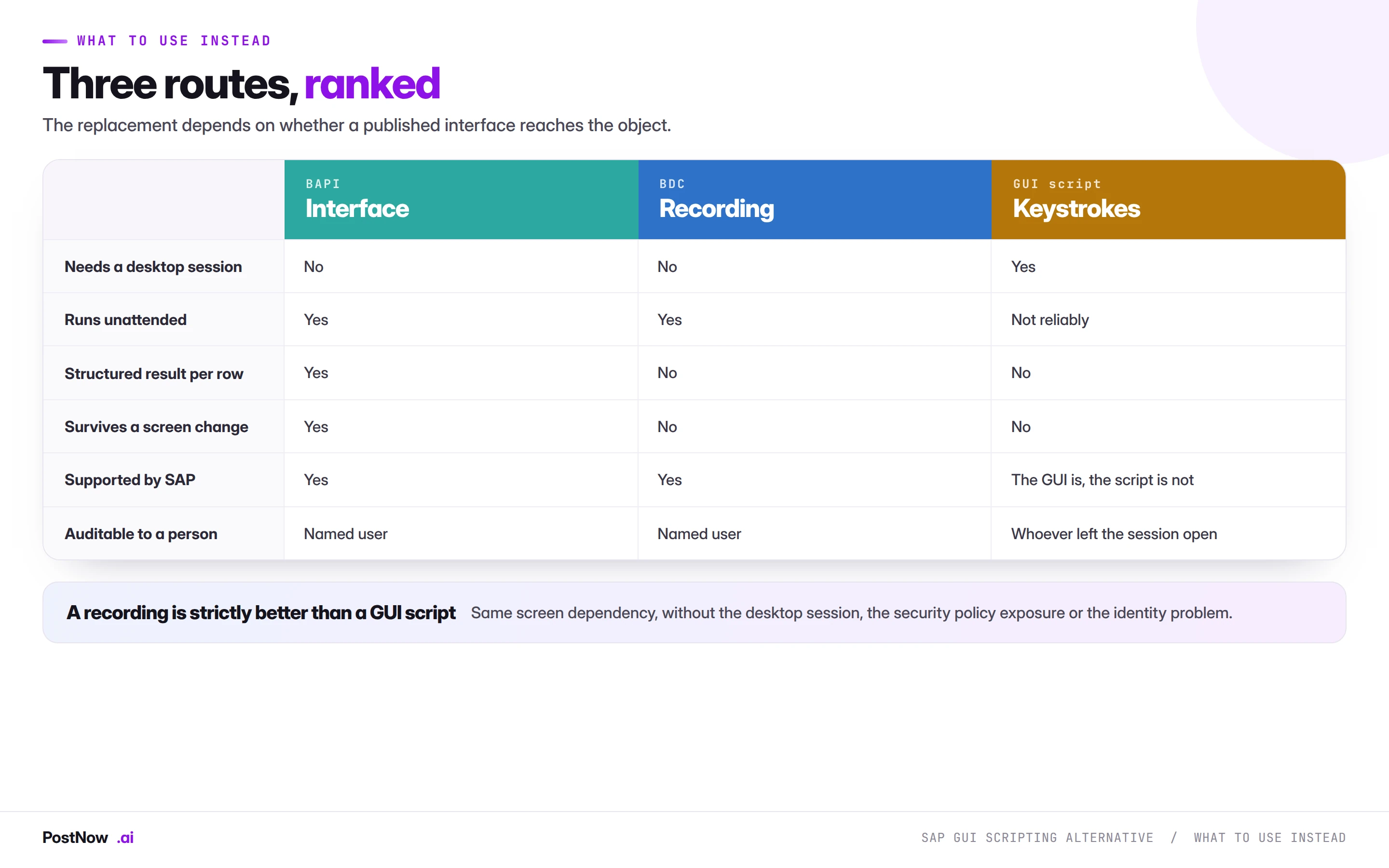This screenshot has width=1389, height=868.
Task: Click "Named user" under the Recording column
Action: (x=699, y=534)
